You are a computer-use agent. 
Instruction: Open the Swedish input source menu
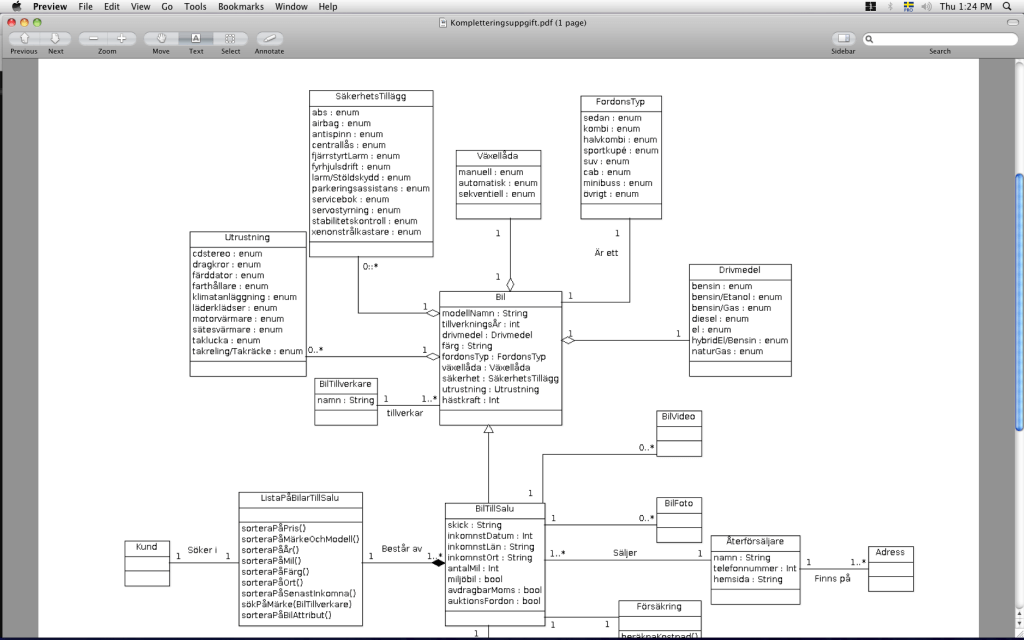click(x=908, y=6)
